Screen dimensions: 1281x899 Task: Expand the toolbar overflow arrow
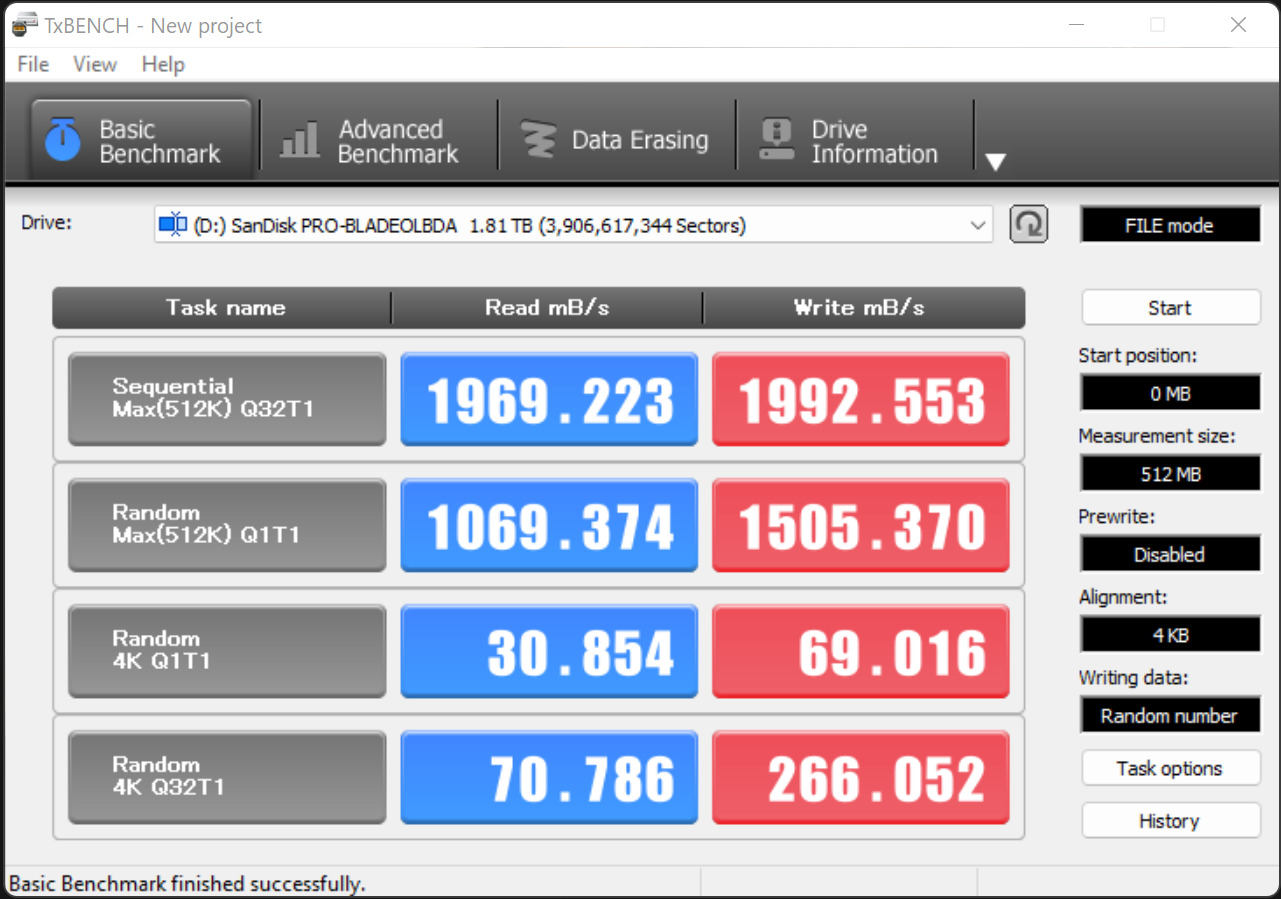click(x=995, y=162)
